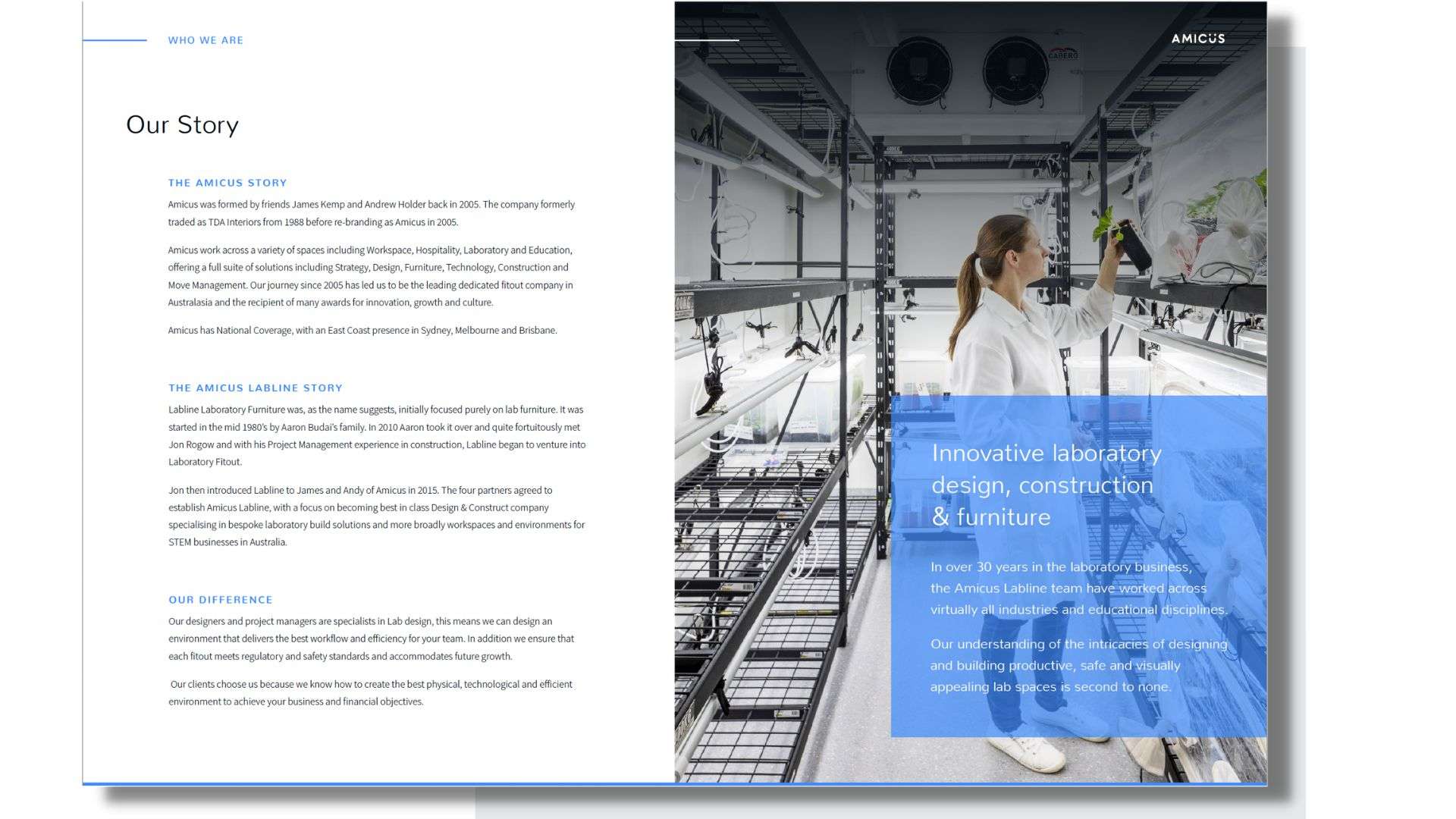Screen dimensions: 1456x819
Task: Click paragraph starting 'Jon then introduced Labline'
Action: [x=377, y=516]
